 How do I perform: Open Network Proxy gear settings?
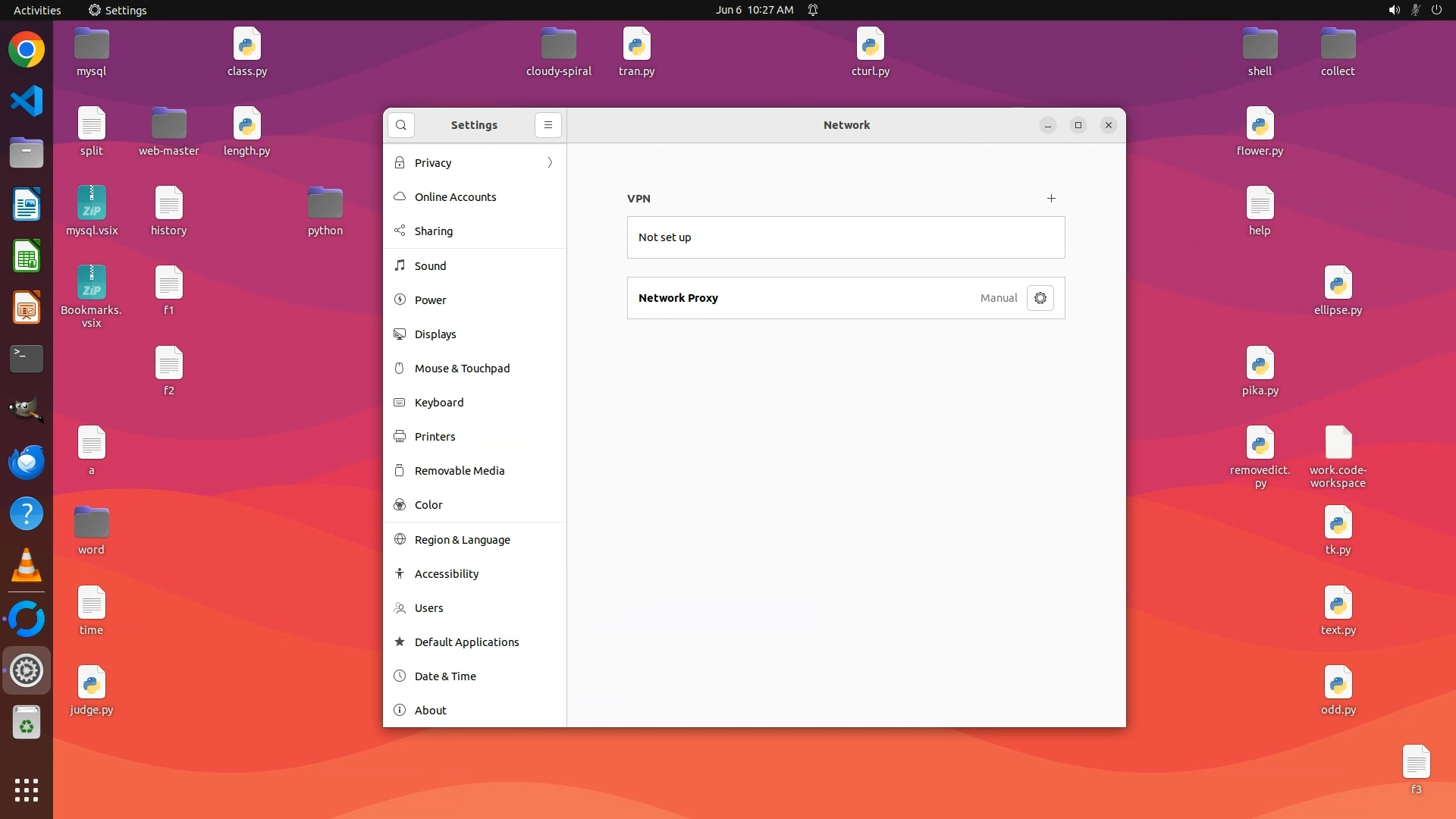pyautogui.click(x=1040, y=298)
